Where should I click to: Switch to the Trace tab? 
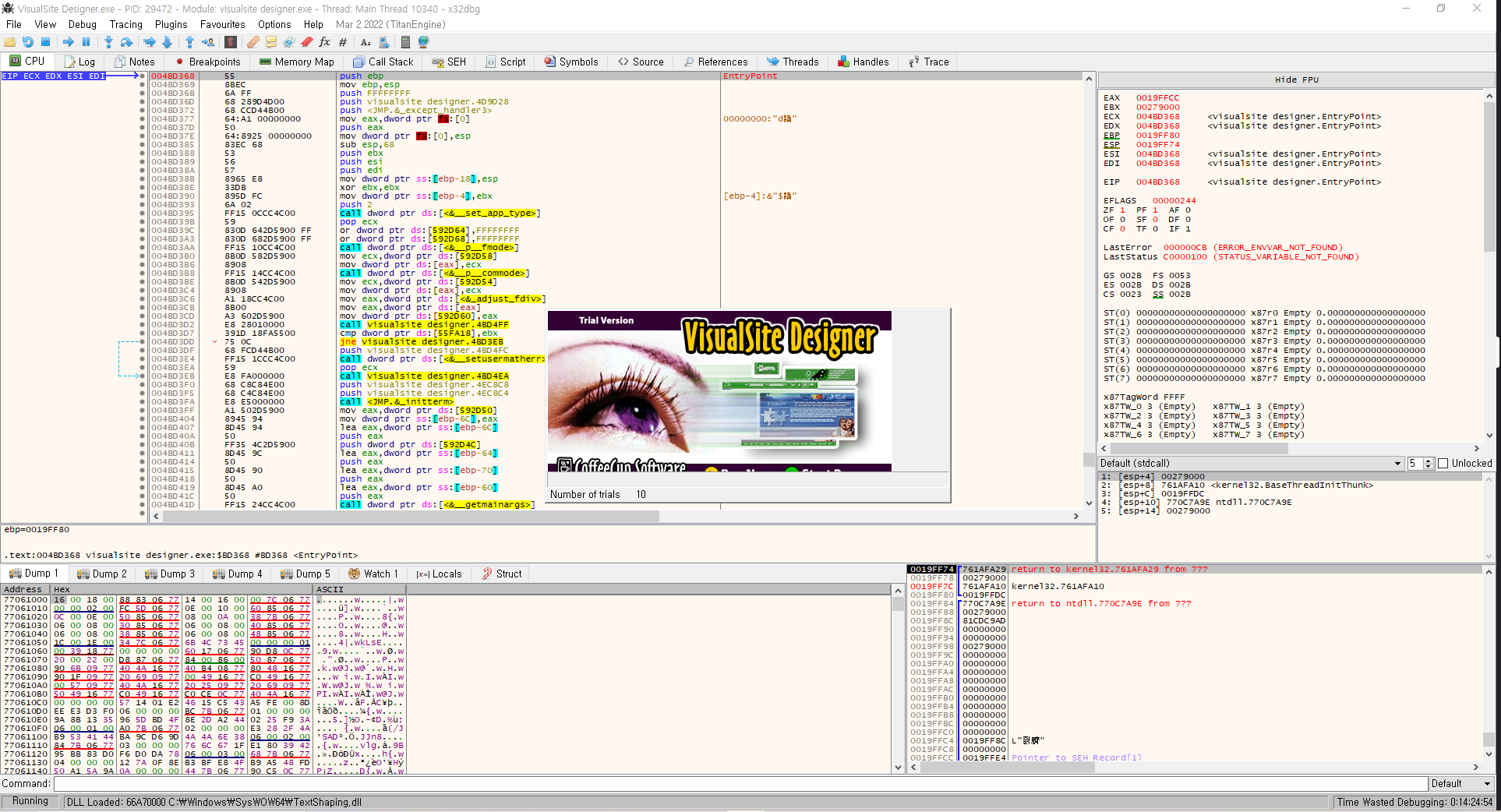coord(929,62)
